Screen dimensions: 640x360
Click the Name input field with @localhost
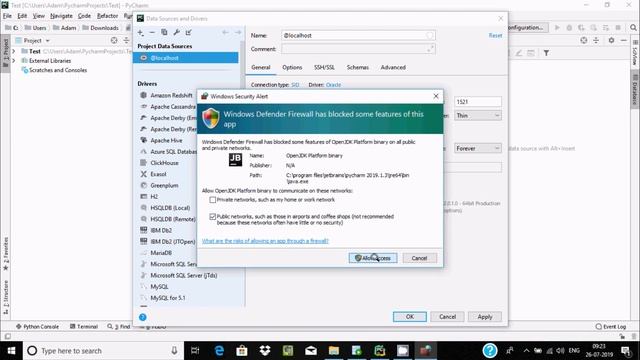358,36
